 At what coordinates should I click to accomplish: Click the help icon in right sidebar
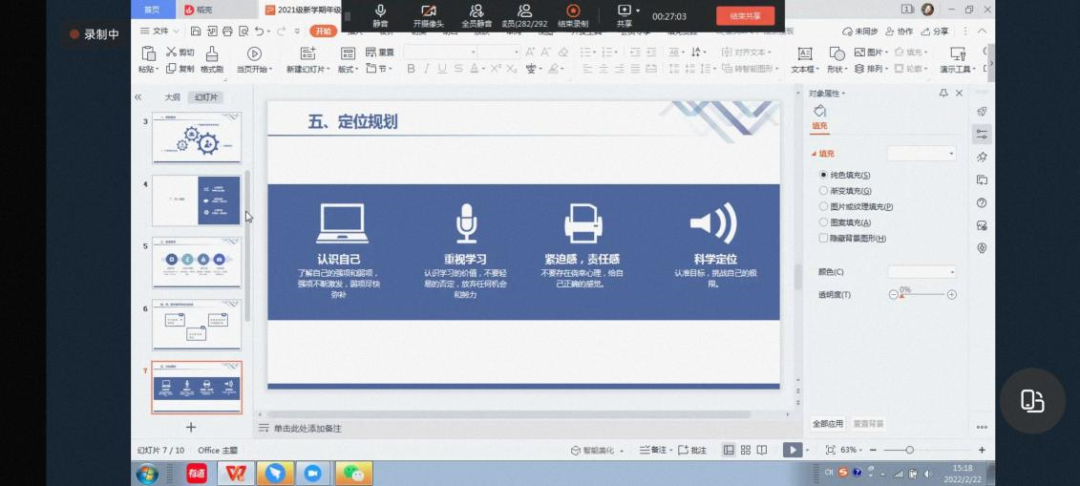pos(982,203)
